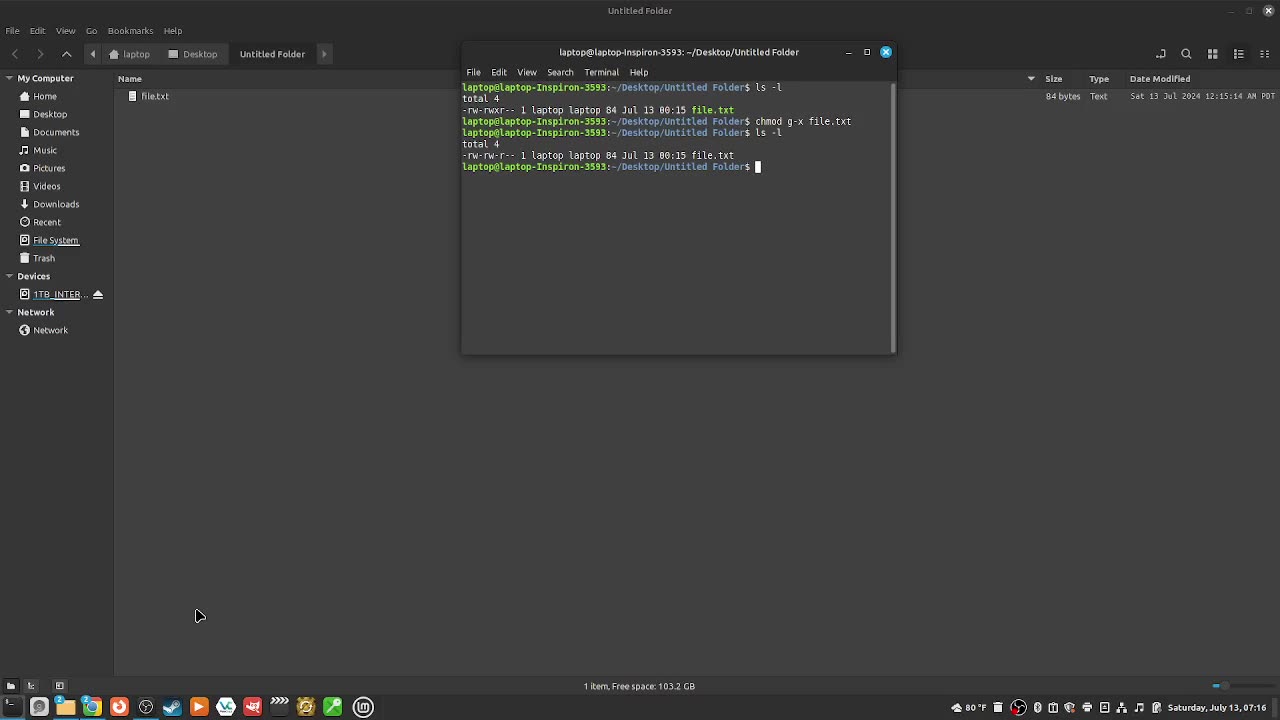The height and width of the screenshot is (720, 1280).
Task: Open the file manager Go menu
Action: [x=91, y=31]
